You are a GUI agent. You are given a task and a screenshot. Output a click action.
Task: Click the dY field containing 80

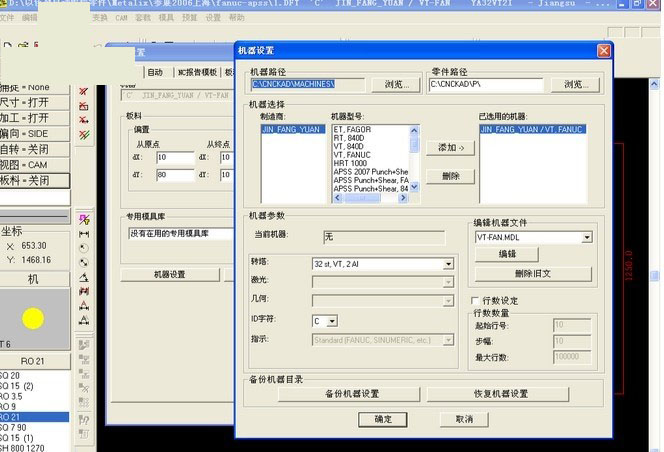175,175
